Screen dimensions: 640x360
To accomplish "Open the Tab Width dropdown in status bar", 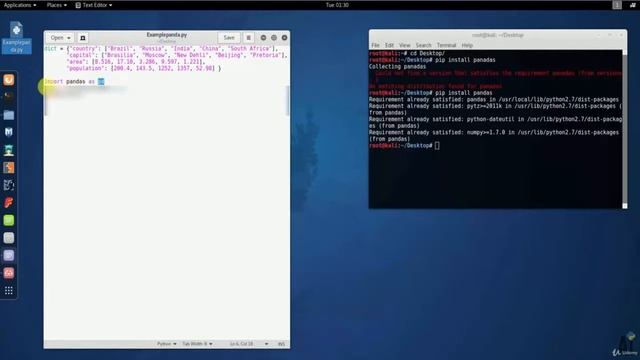I will tap(197, 344).
